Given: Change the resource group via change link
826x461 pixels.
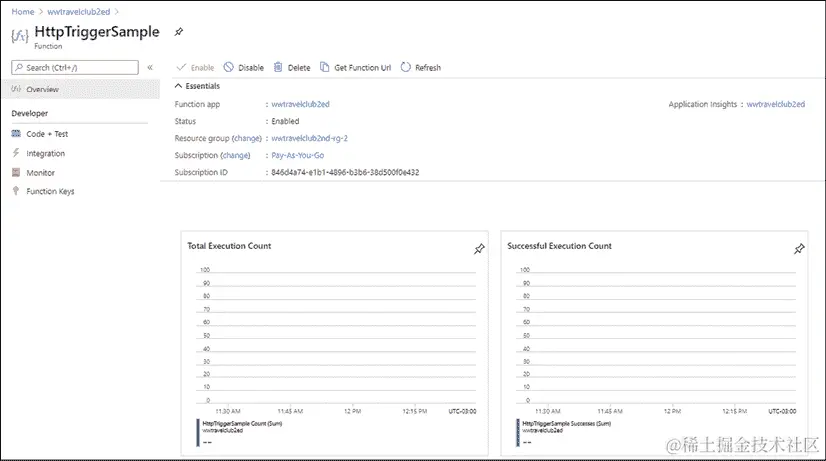Looking at the screenshot, I should [x=247, y=138].
